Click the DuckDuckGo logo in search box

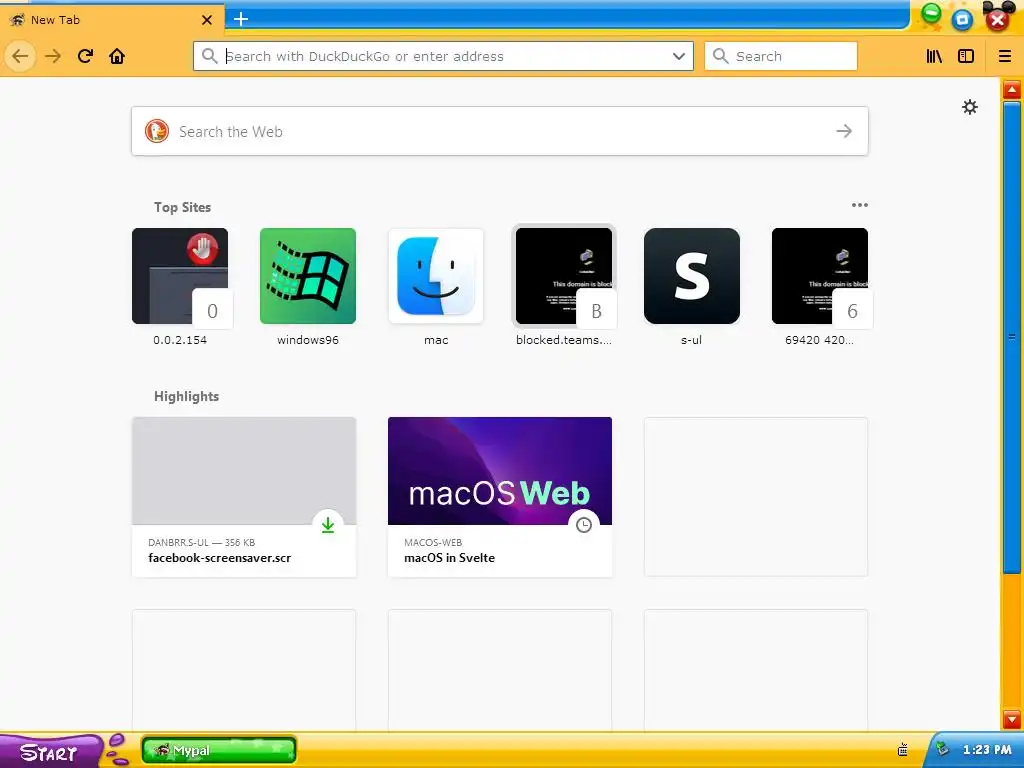(x=157, y=131)
